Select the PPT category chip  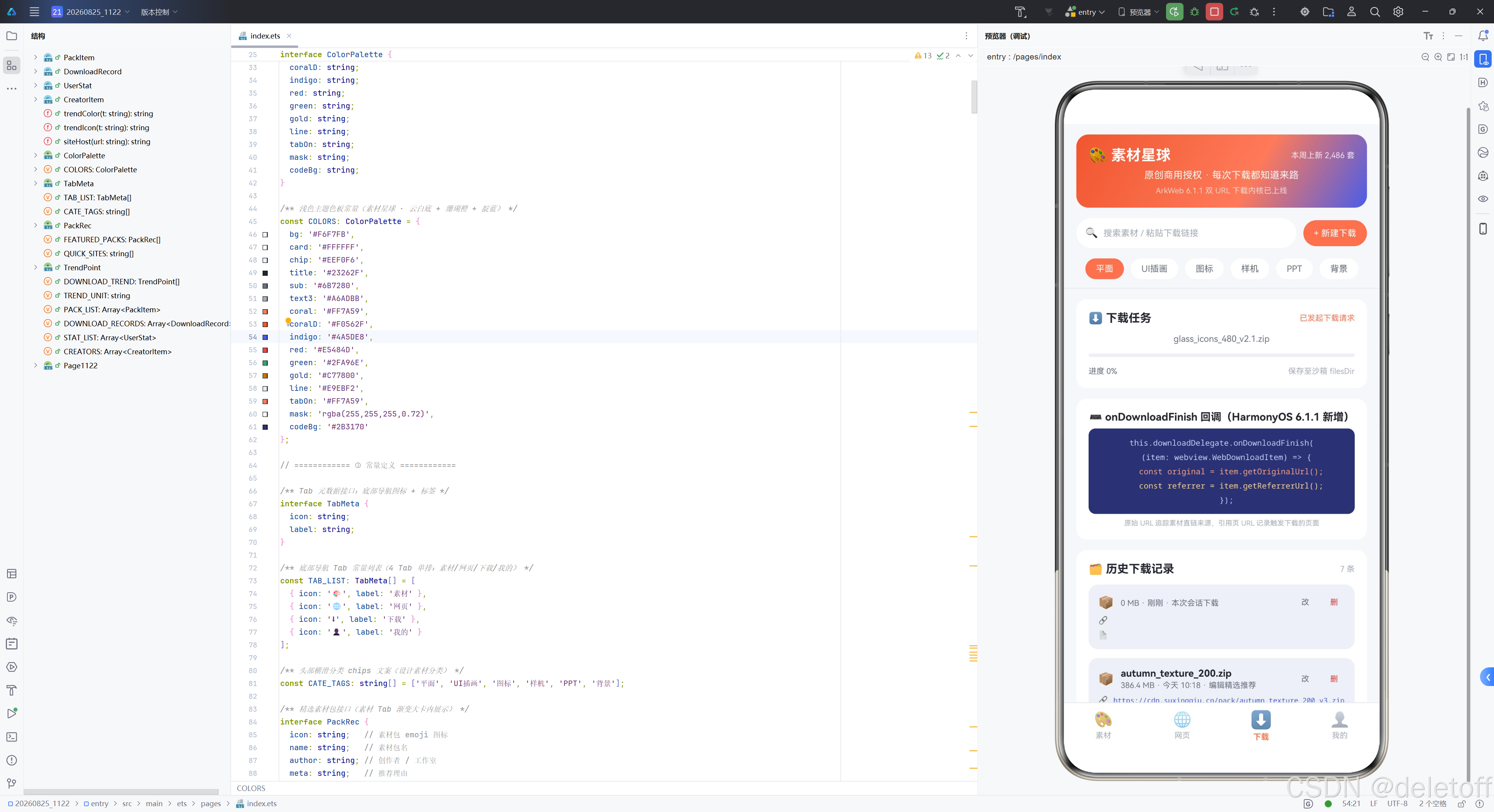(x=1294, y=268)
